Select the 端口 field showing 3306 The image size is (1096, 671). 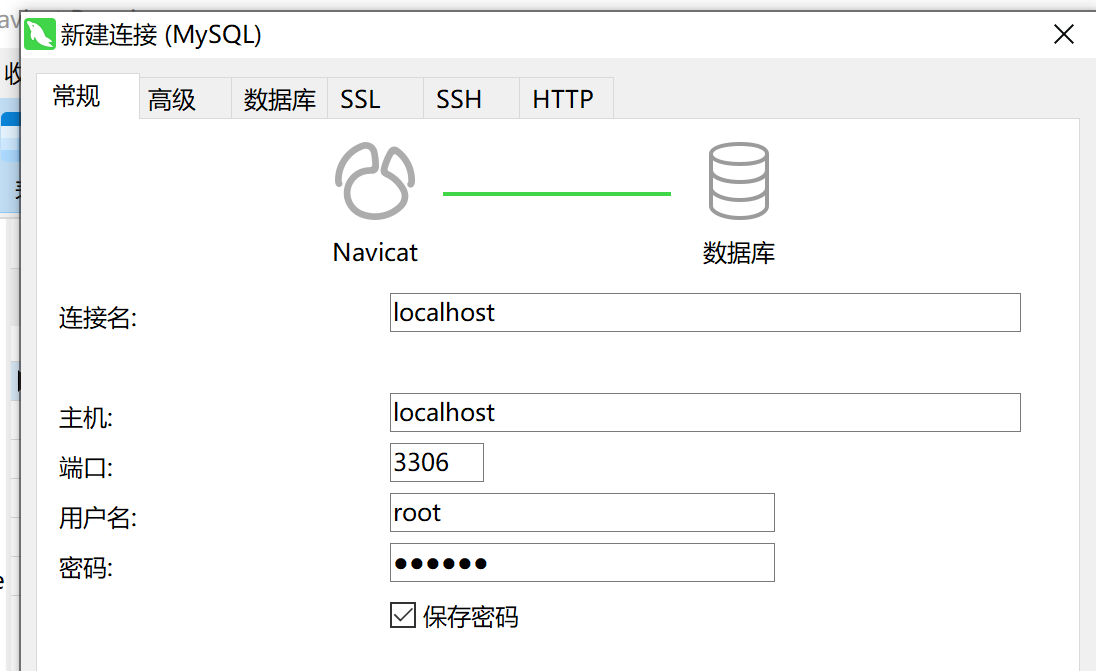tap(436, 462)
